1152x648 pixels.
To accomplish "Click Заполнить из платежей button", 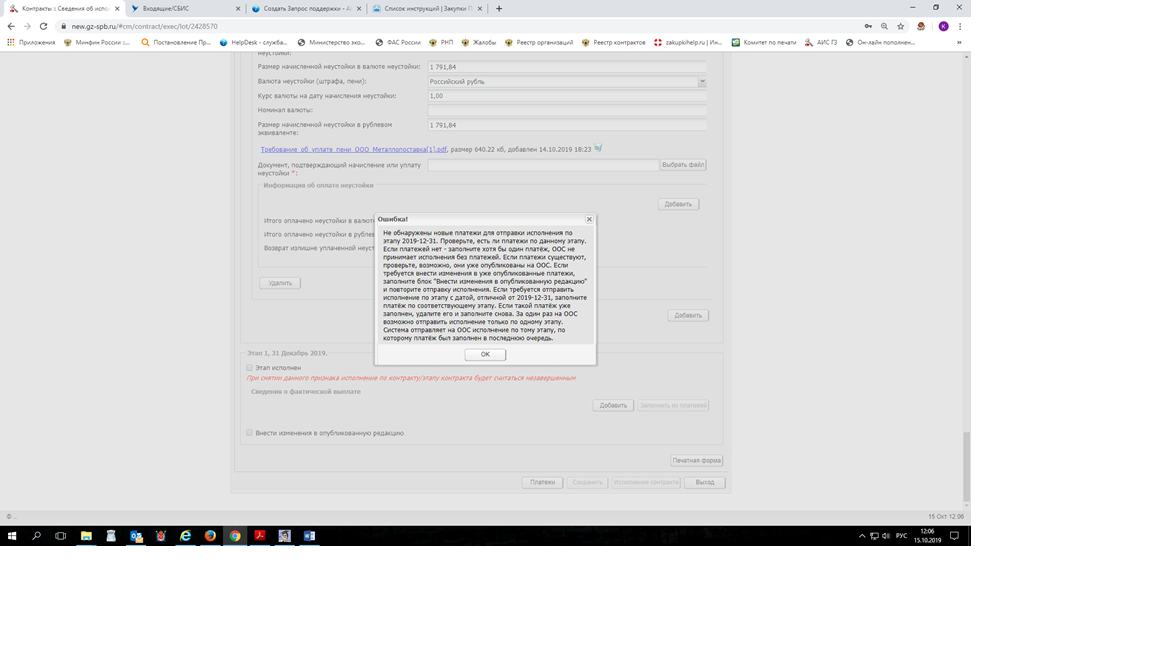I will click(673, 406).
